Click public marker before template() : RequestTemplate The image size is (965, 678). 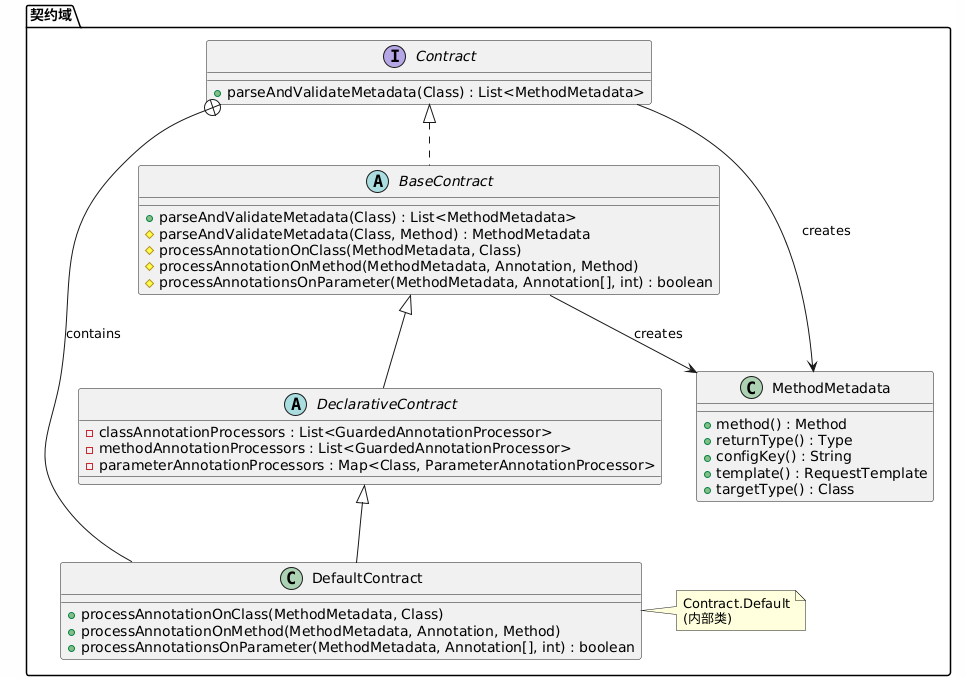tap(707, 474)
